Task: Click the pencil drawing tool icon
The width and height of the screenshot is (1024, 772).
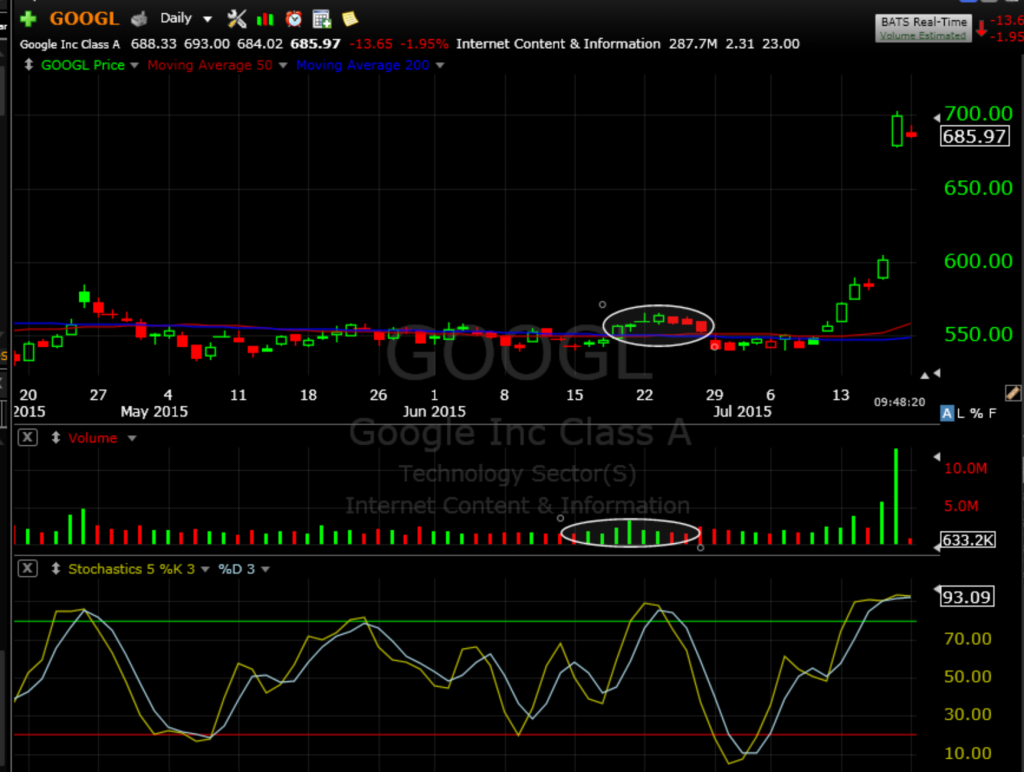Action: tap(1012, 393)
